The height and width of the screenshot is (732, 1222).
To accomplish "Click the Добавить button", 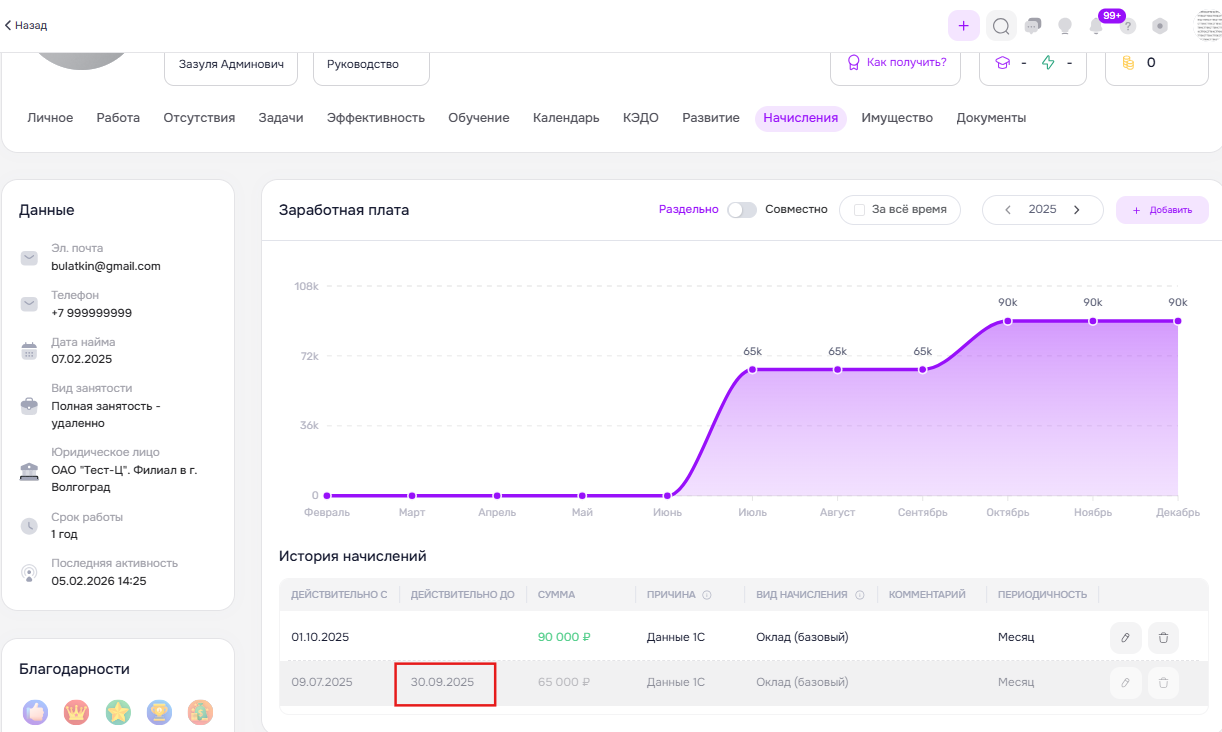I will 1162,210.
